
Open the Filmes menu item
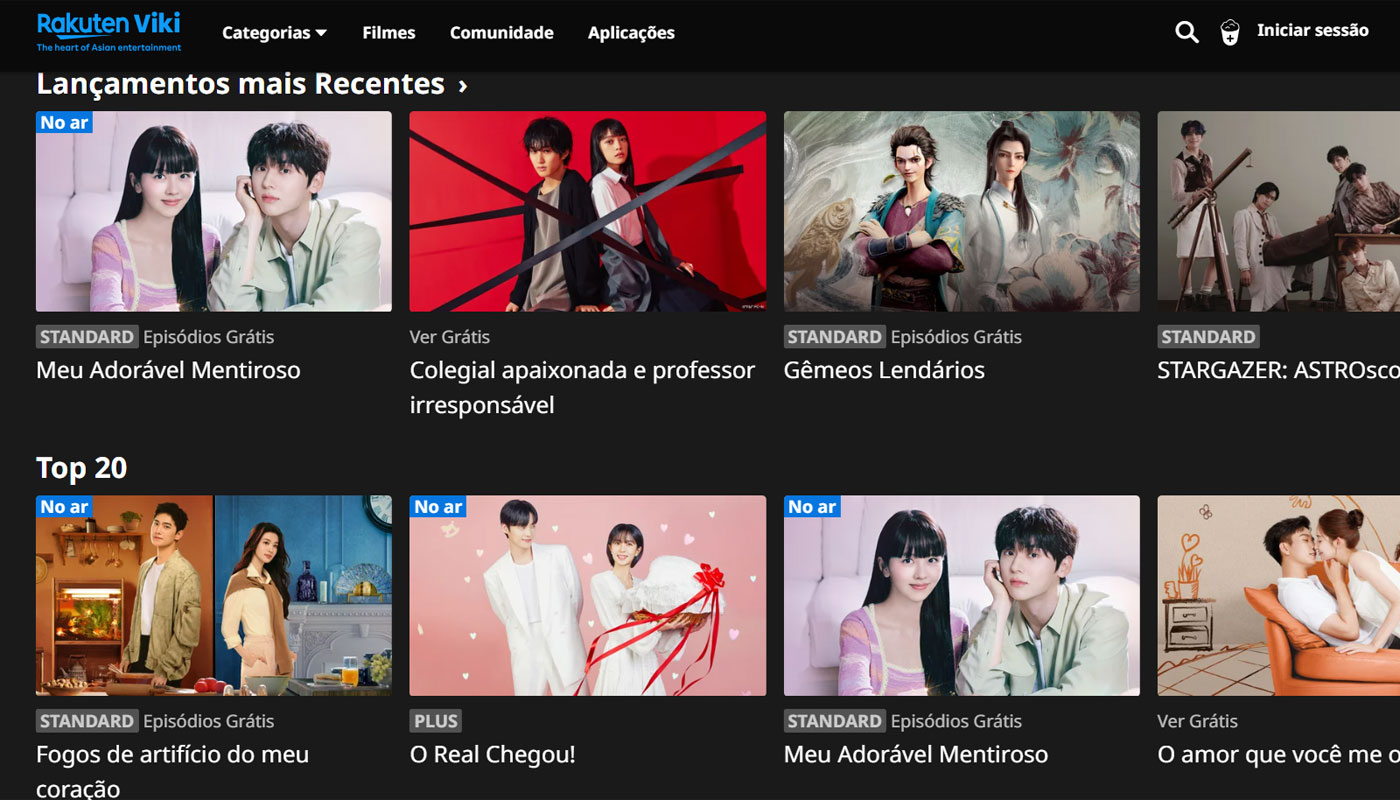pos(388,33)
